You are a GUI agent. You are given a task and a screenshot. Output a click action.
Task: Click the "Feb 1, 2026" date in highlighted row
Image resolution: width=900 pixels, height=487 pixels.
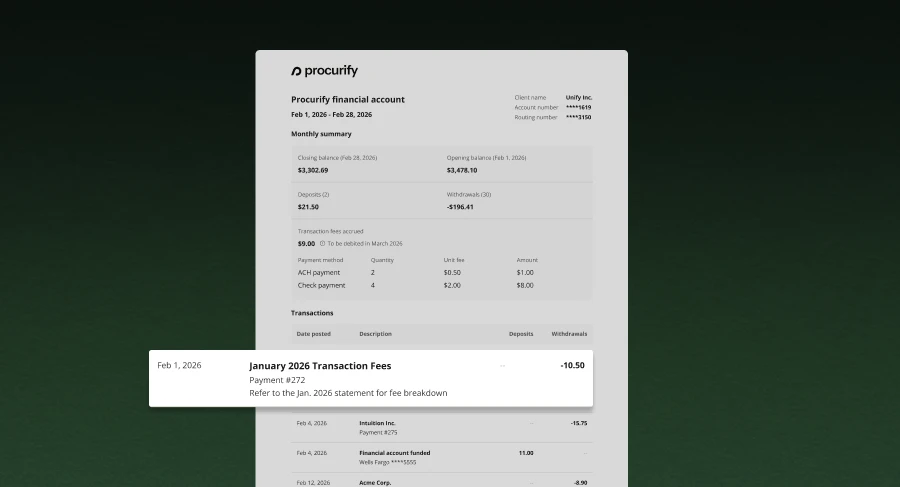(x=179, y=365)
